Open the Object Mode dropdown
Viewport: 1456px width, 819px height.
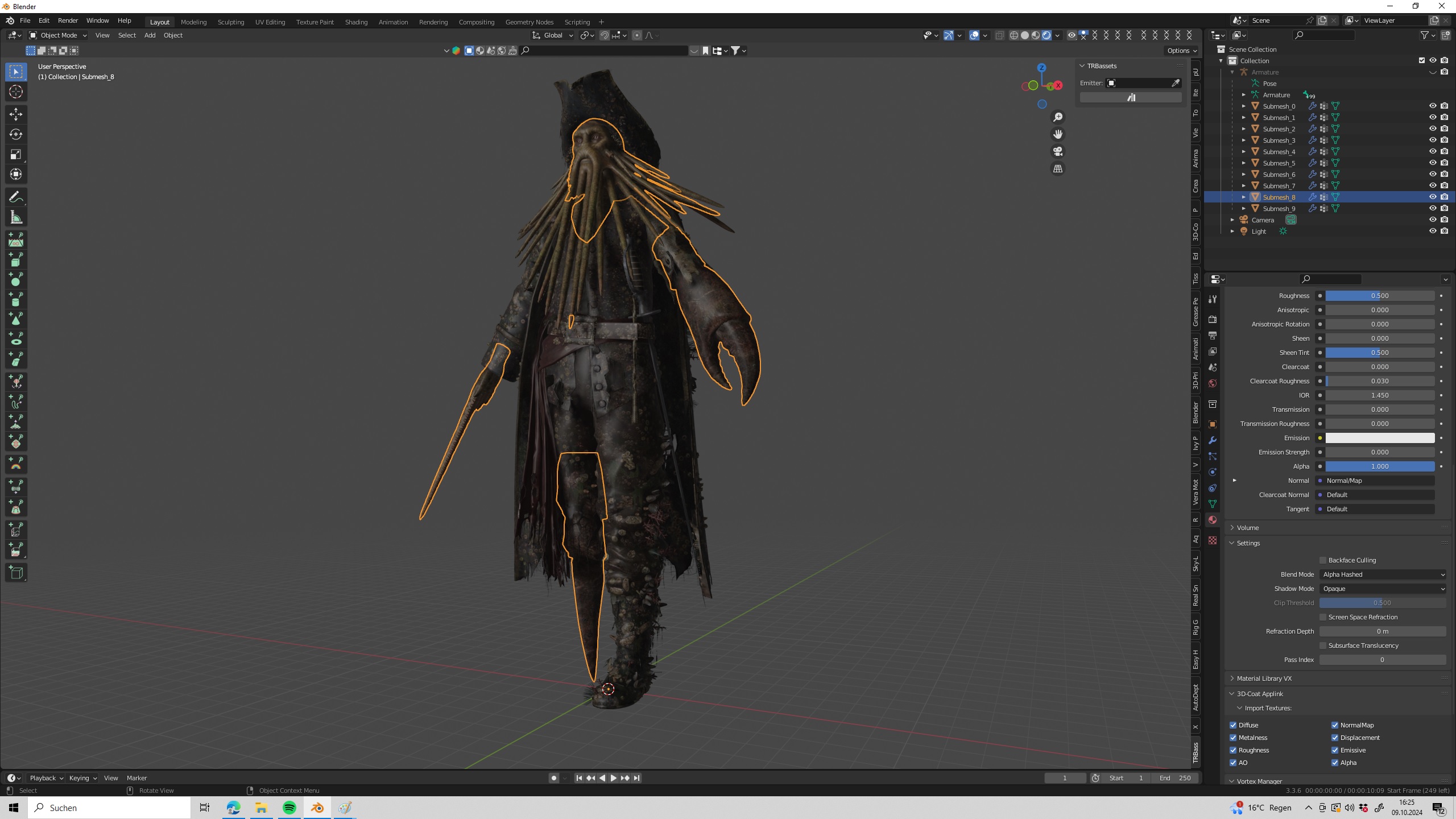tap(58, 35)
